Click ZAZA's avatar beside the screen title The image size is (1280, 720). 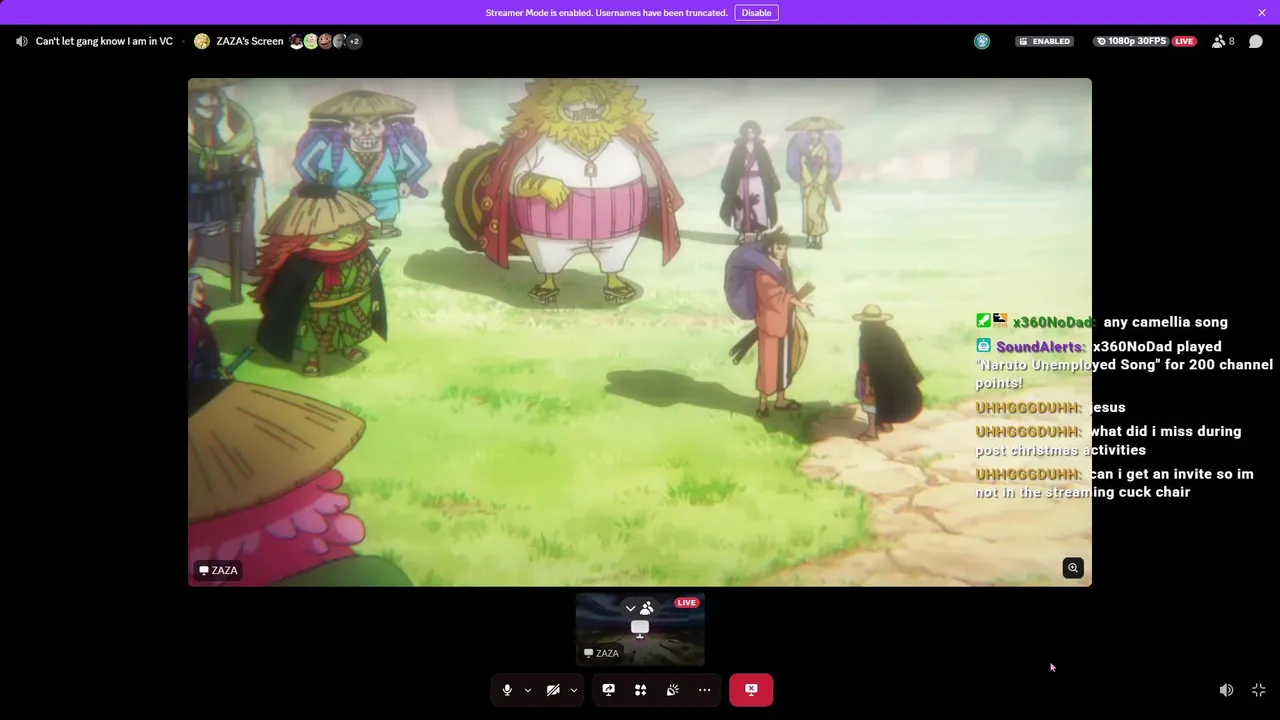pos(202,41)
